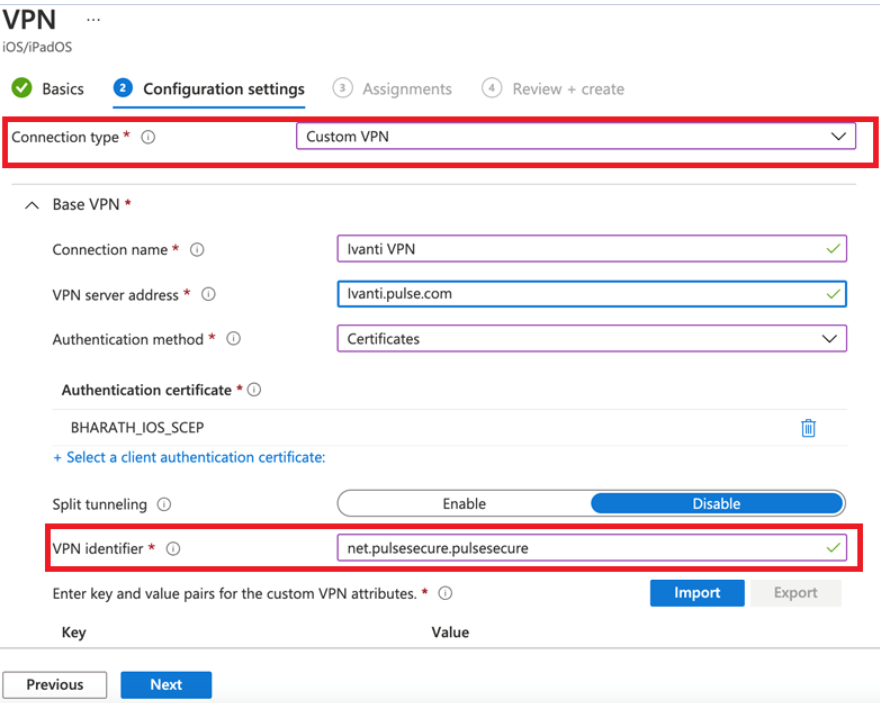Open the Authentication method dropdown
This screenshot has height=703, width=880.
pyautogui.click(x=591, y=339)
